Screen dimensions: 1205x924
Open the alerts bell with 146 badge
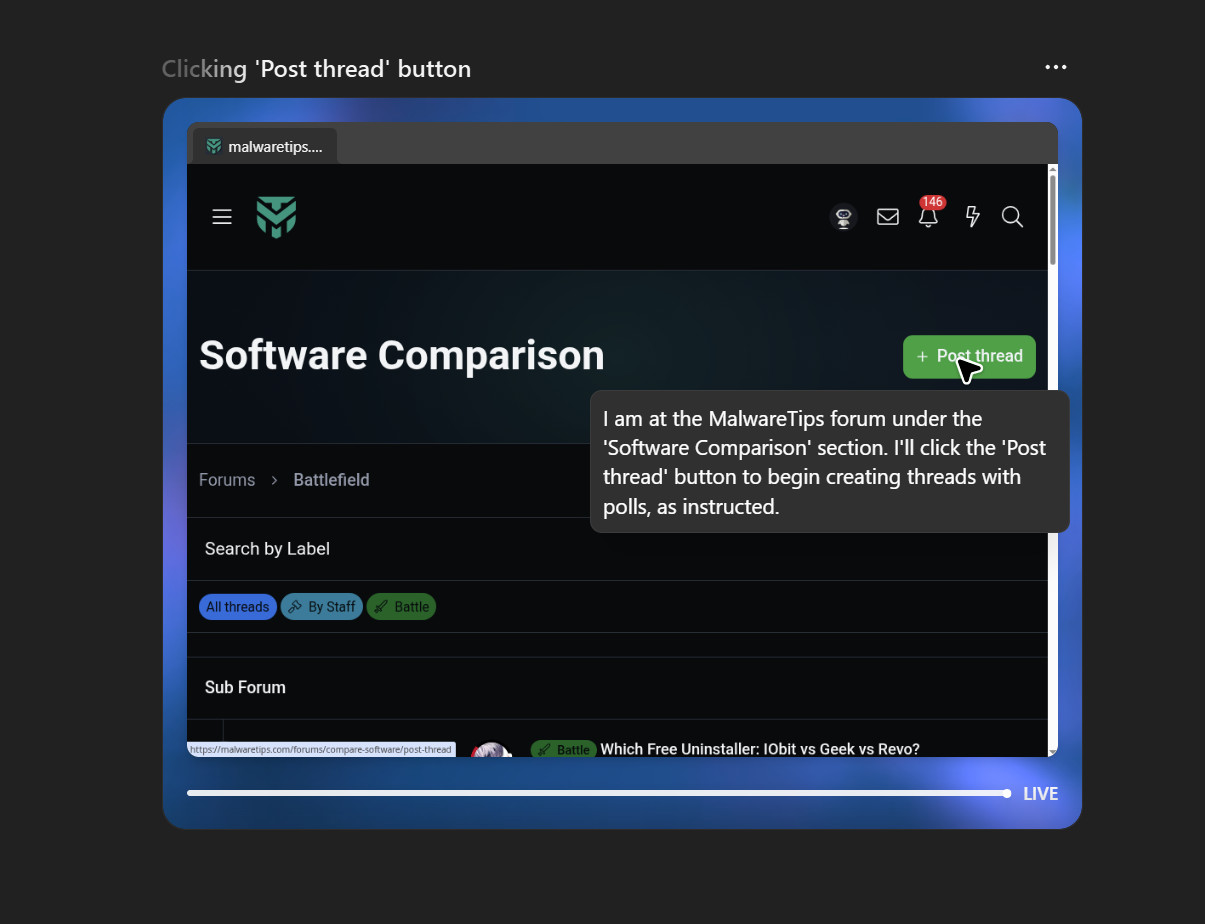pyautogui.click(x=929, y=215)
